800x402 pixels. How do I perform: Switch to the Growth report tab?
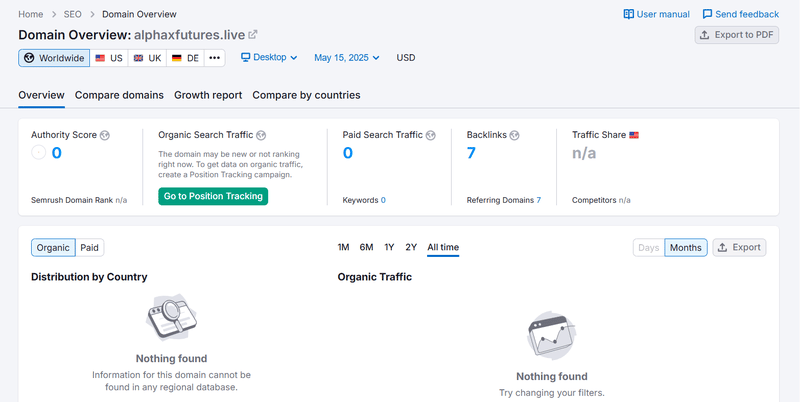[208, 95]
